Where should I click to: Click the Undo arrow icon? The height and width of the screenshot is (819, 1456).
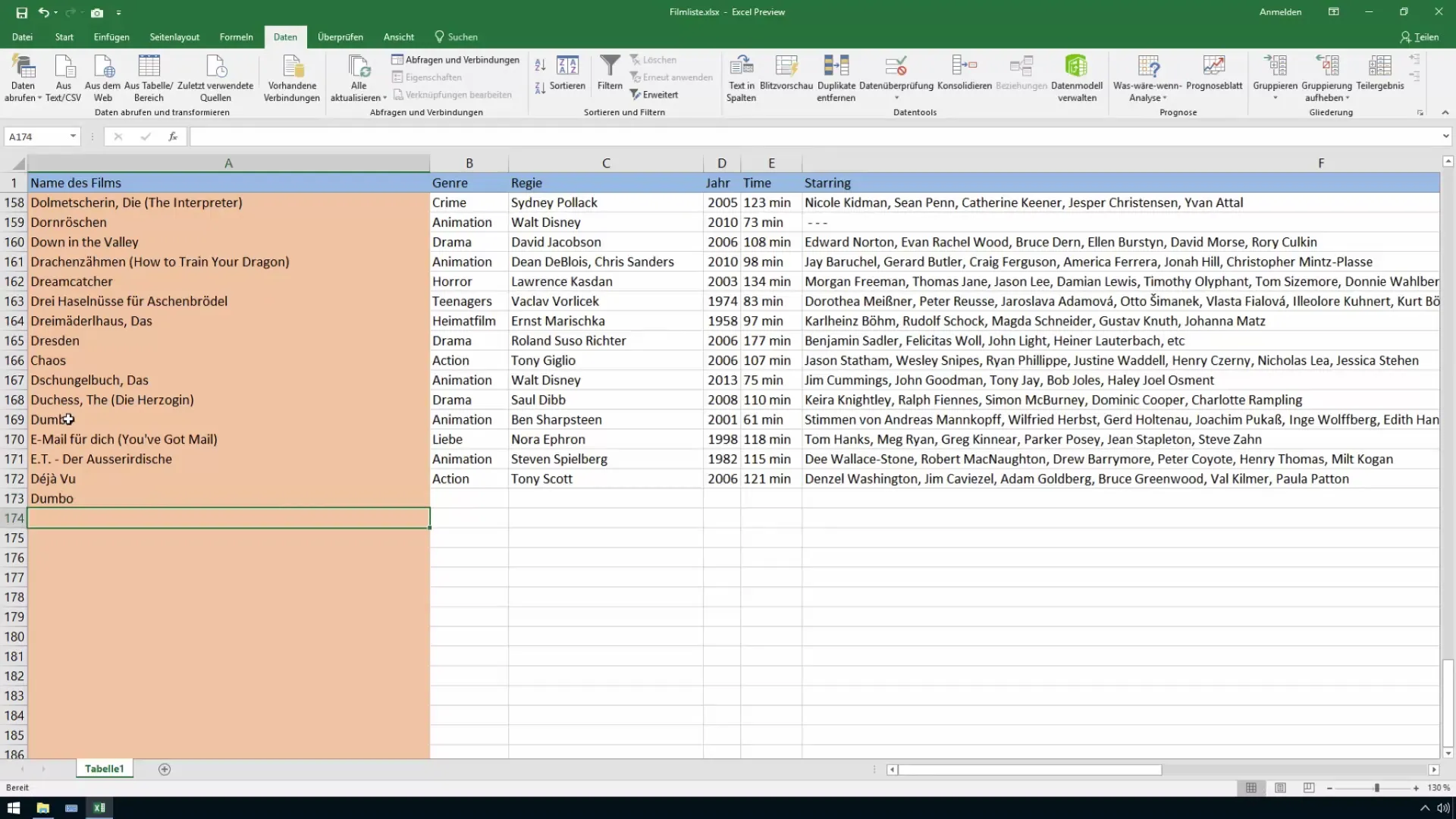click(x=44, y=12)
